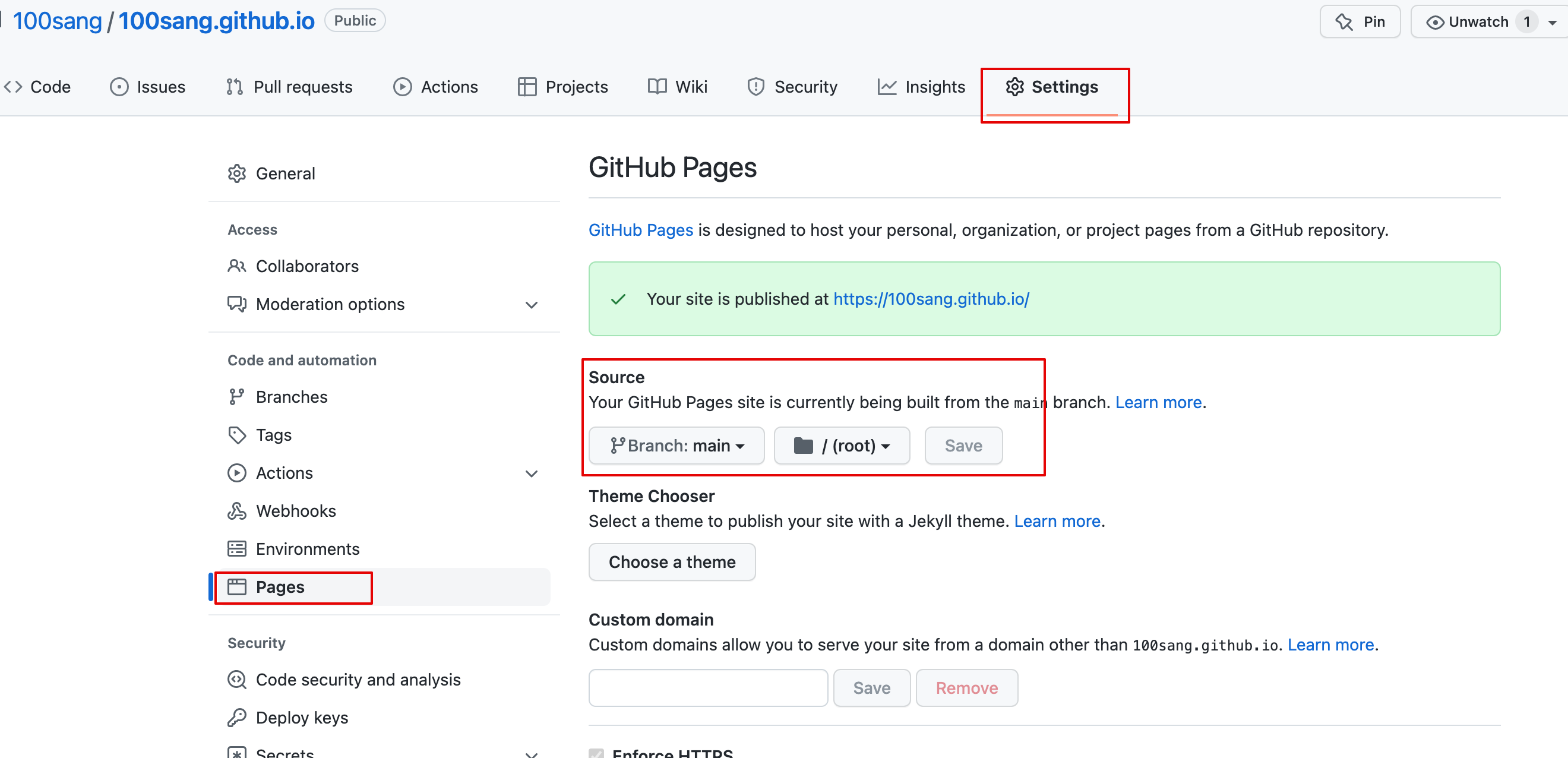The height and width of the screenshot is (758, 1568).
Task: Click the Remove custom domain button
Action: 966,688
